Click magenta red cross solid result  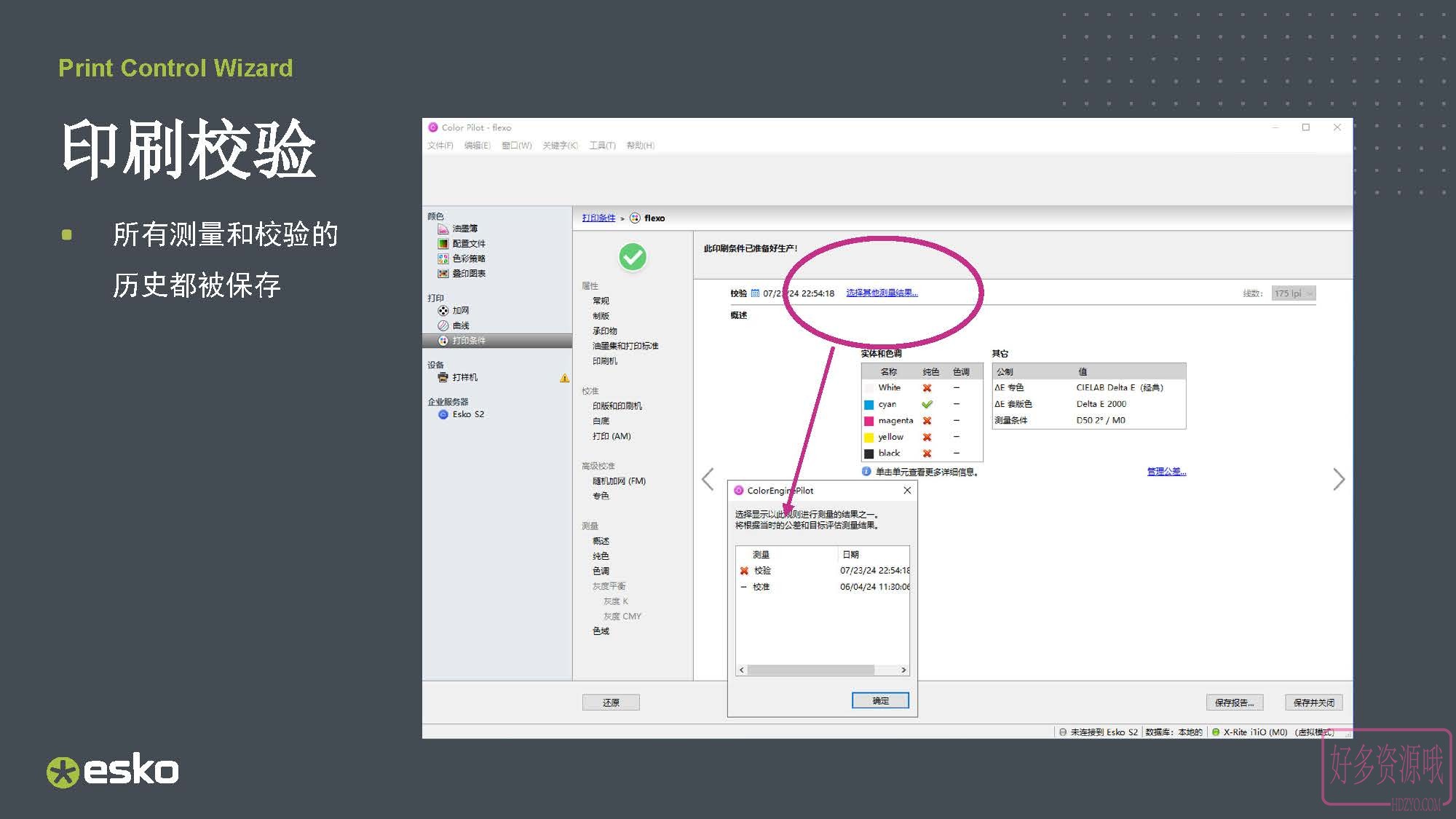(927, 421)
